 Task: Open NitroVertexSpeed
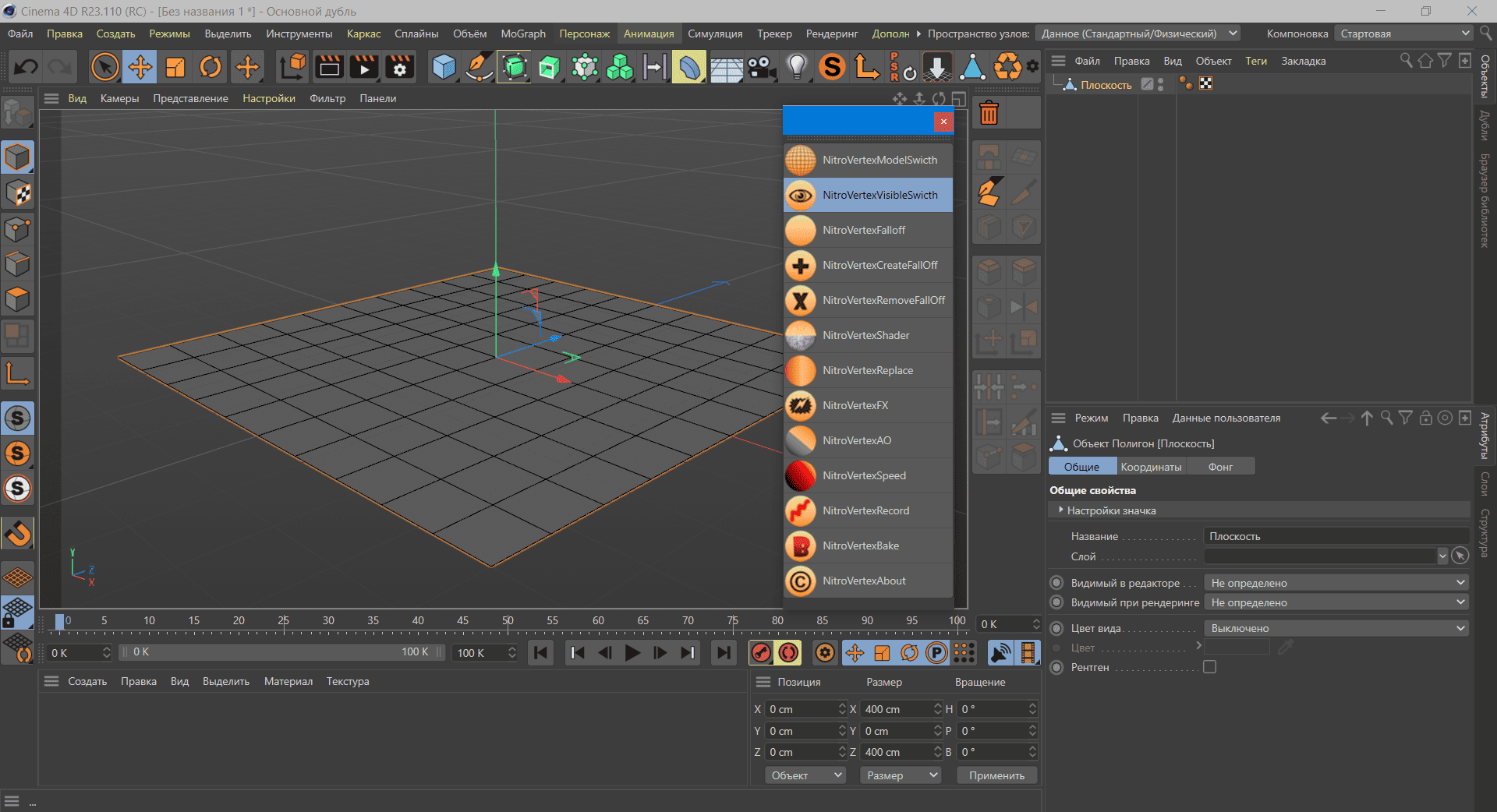868,475
